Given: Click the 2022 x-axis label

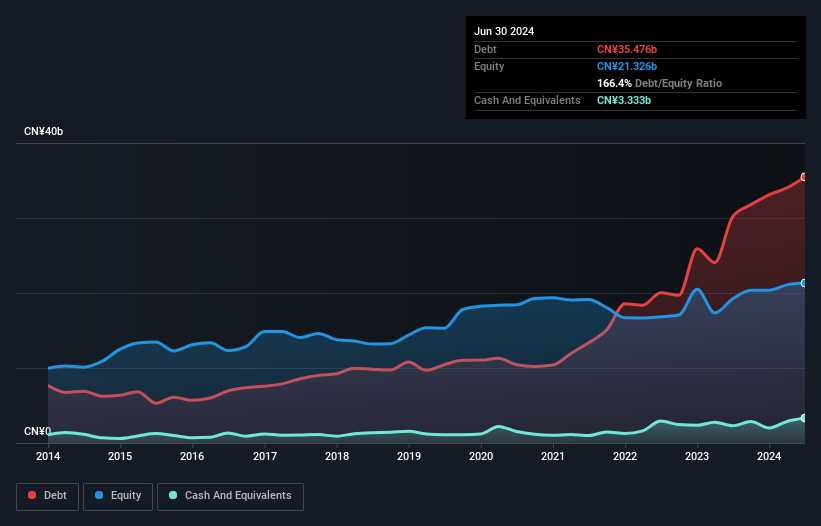Looking at the screenshot, I should point(625,456).
